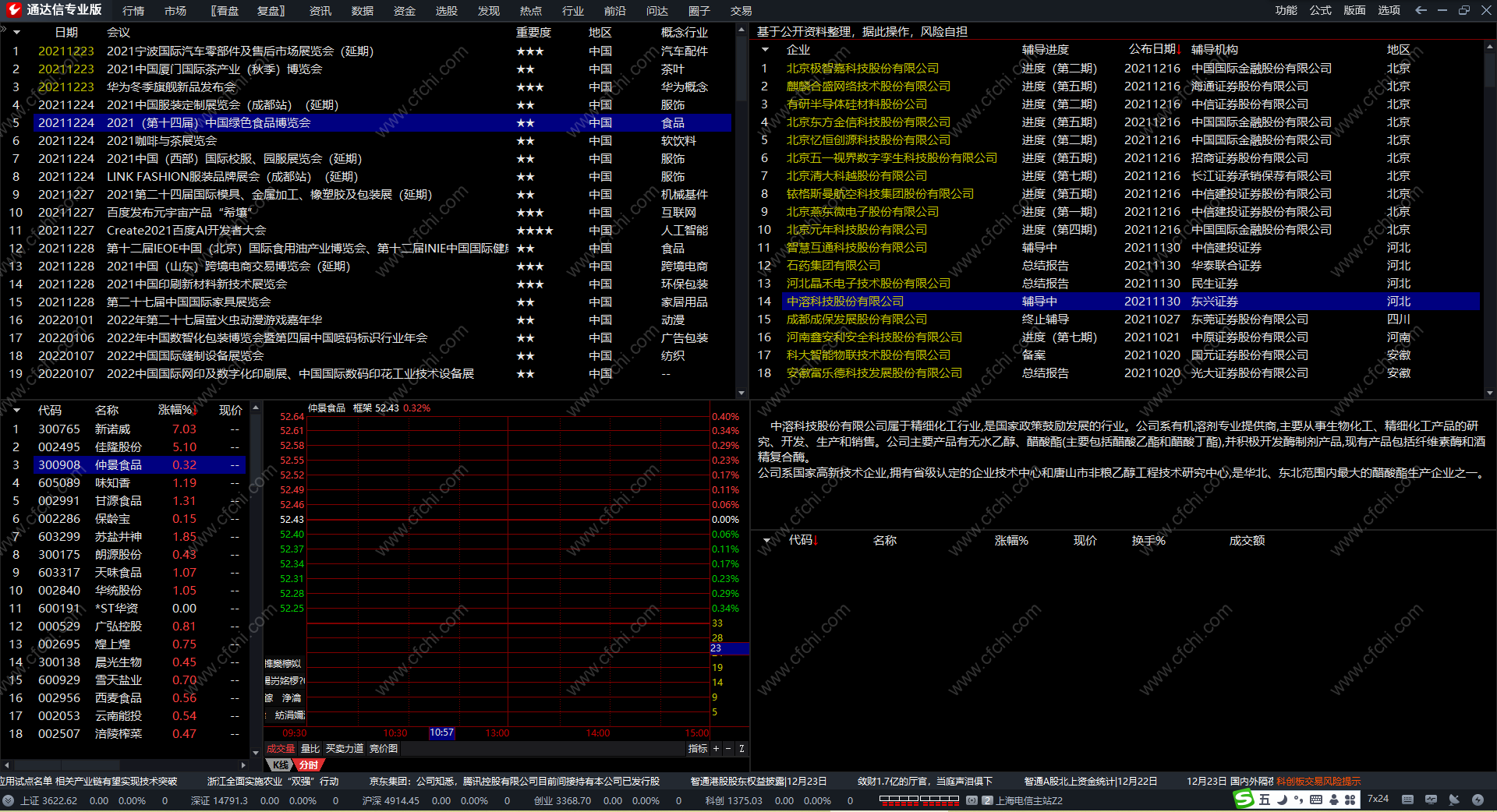Select the 买卖力道 indicator tab
The height and width of the screenshot is (812, 1497).
coord(345,749)
